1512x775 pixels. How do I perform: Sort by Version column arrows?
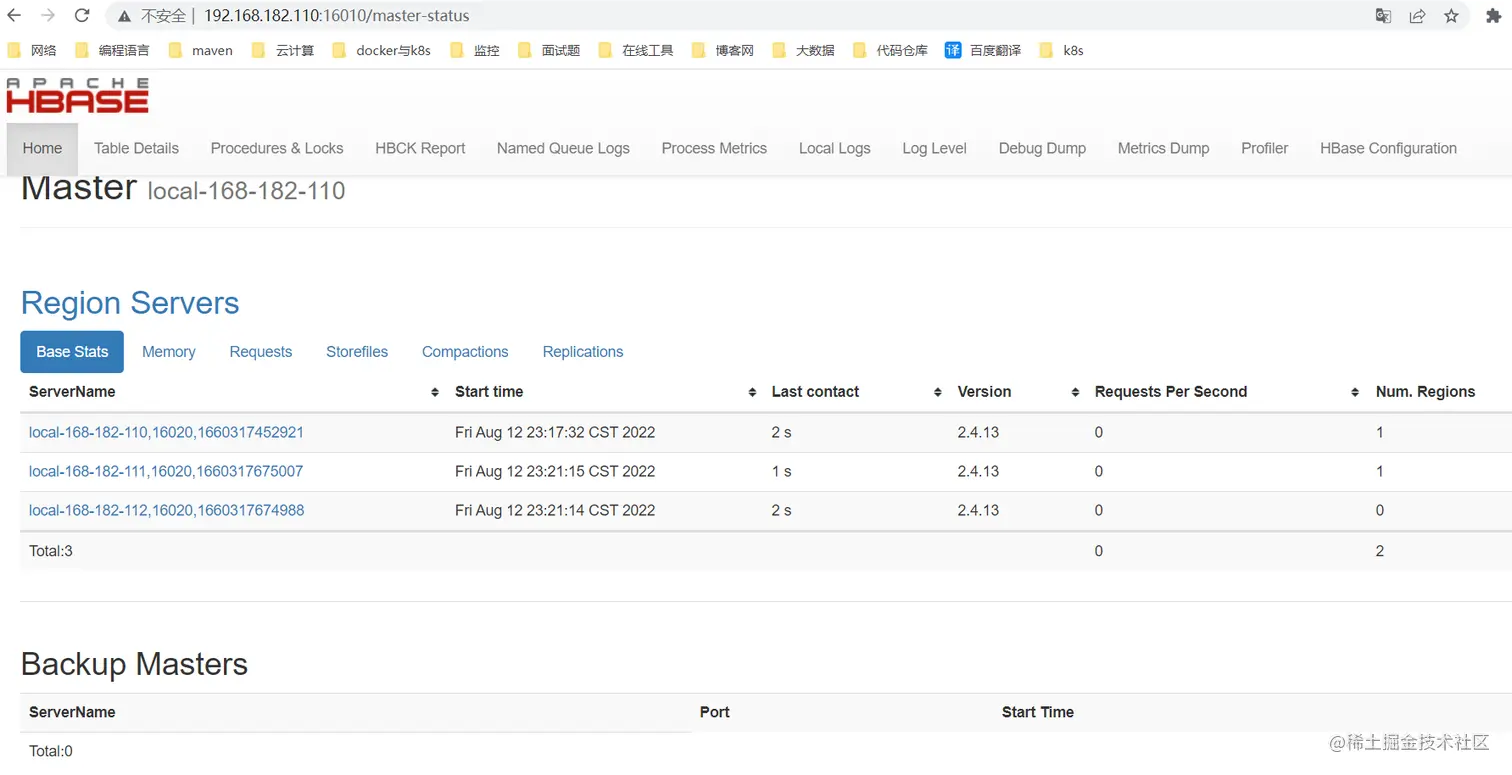pyautogui.click(x=1076, y=392)
